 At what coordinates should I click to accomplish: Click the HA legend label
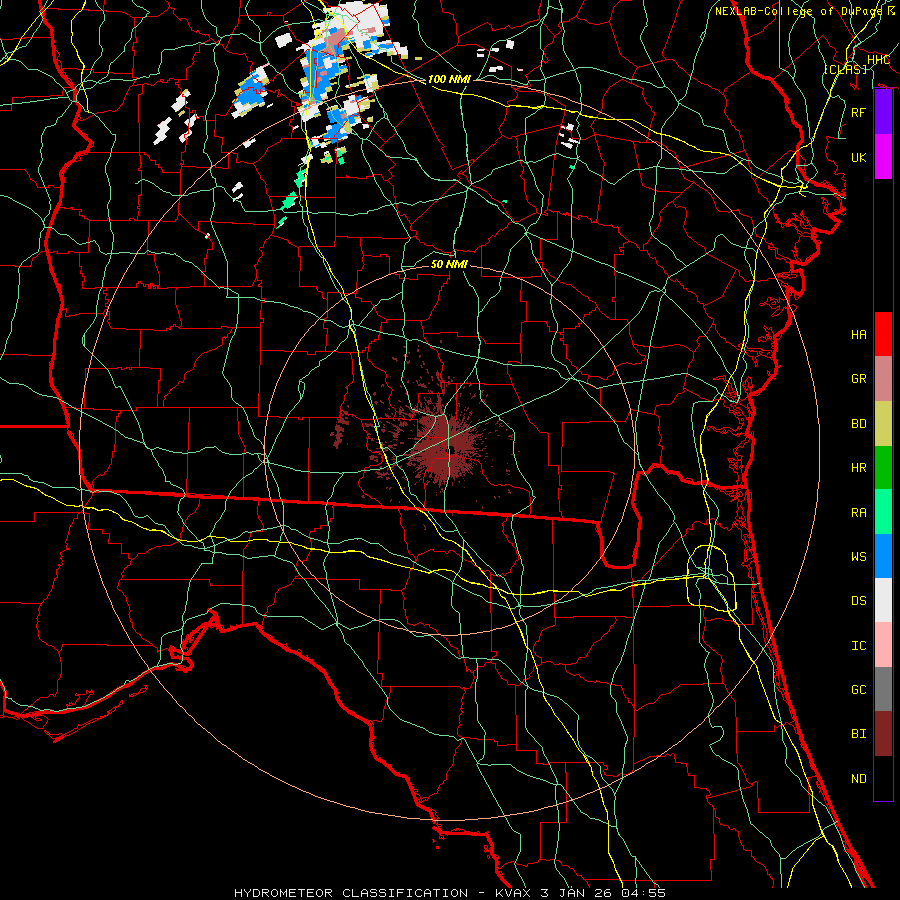pyautogui.click(x=859, y=335)
